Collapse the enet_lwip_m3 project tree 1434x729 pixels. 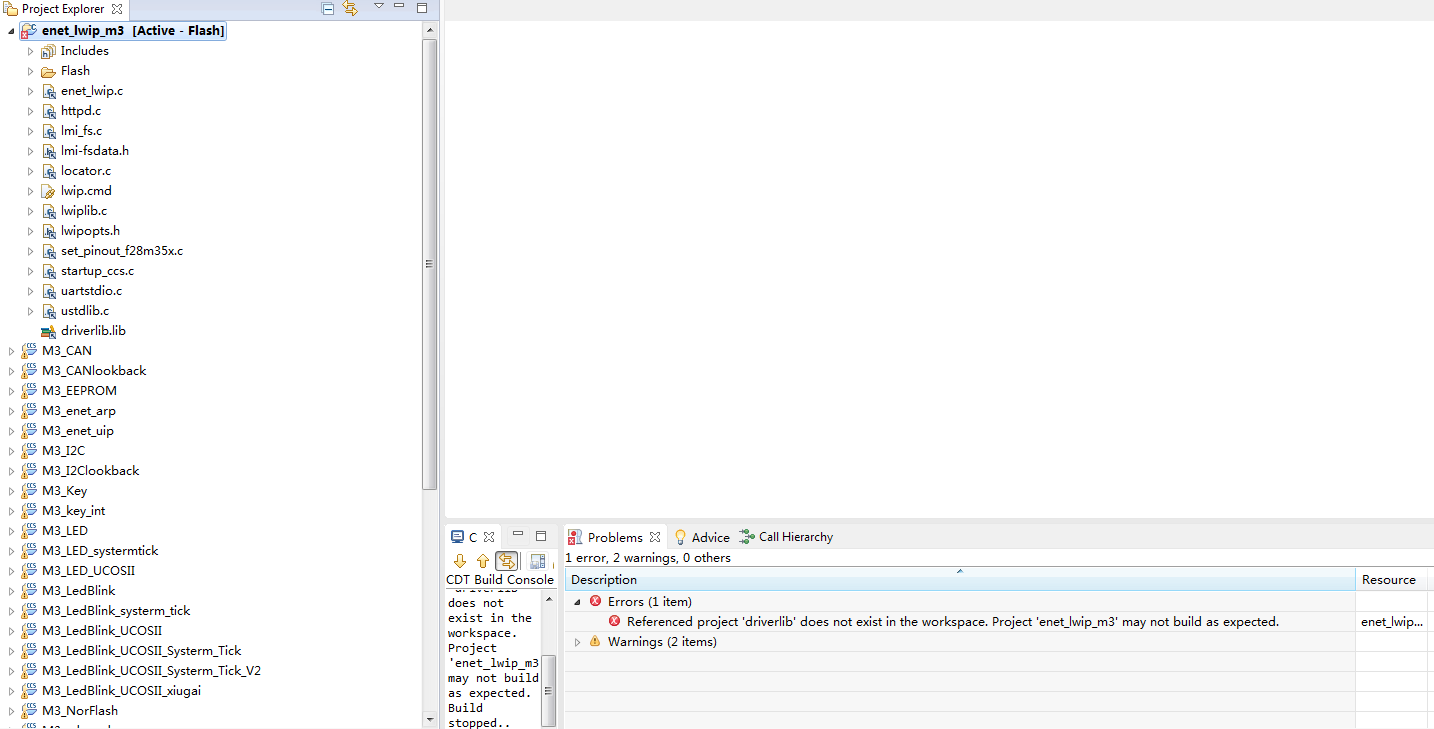(x=11, y=31)
